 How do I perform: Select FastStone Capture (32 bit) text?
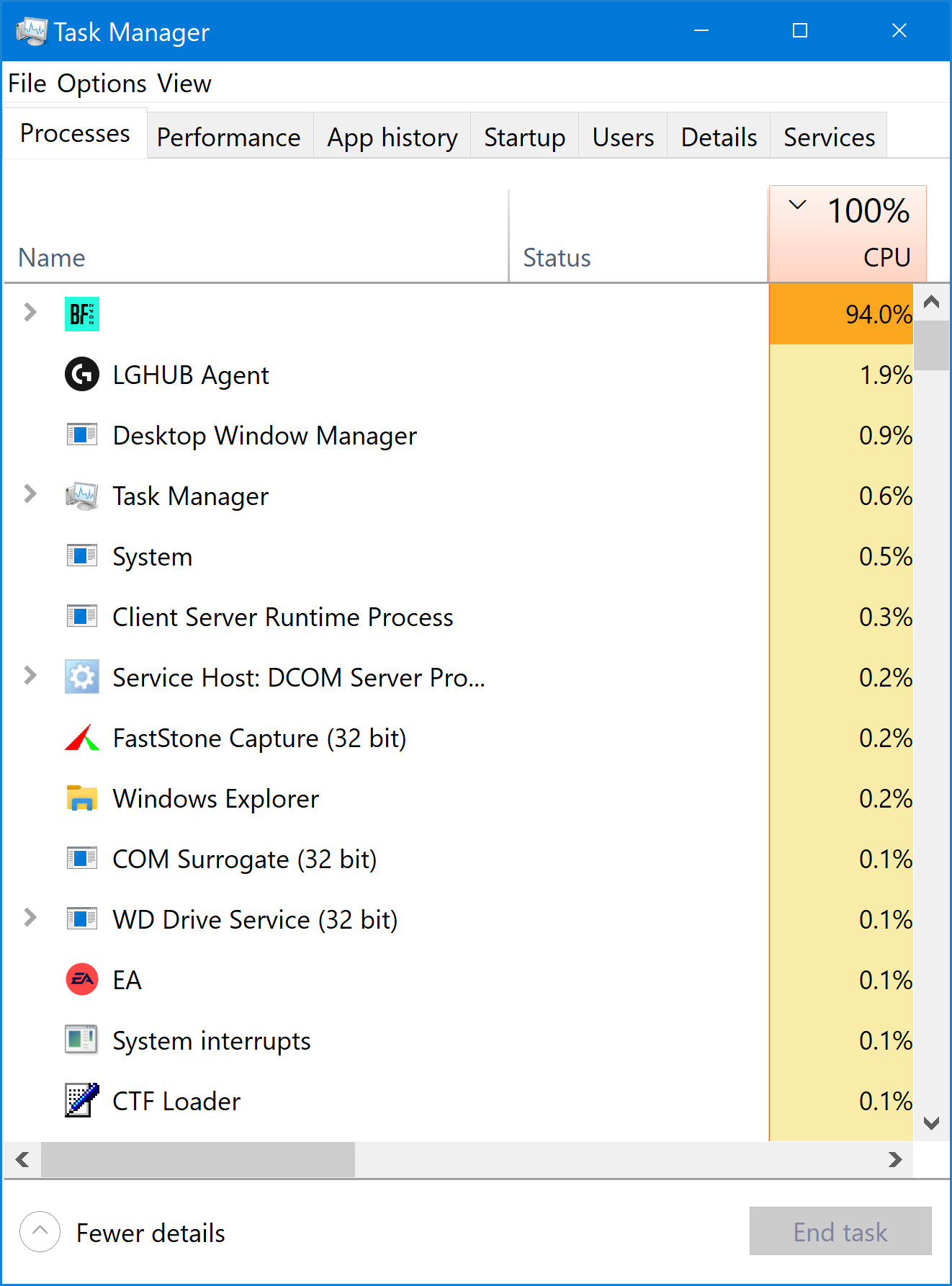point(260,738)
